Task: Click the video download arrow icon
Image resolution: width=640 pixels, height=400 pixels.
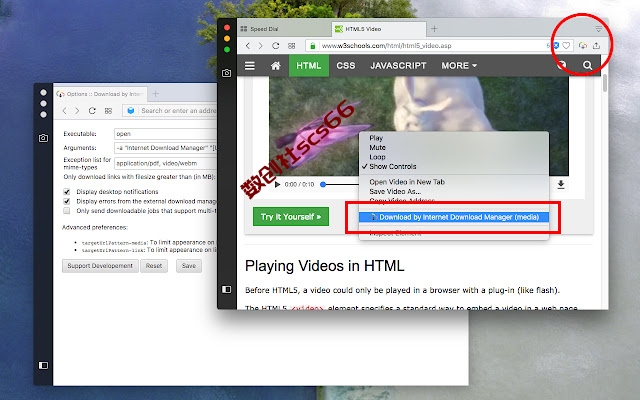Action: click(x=561, y=184)
